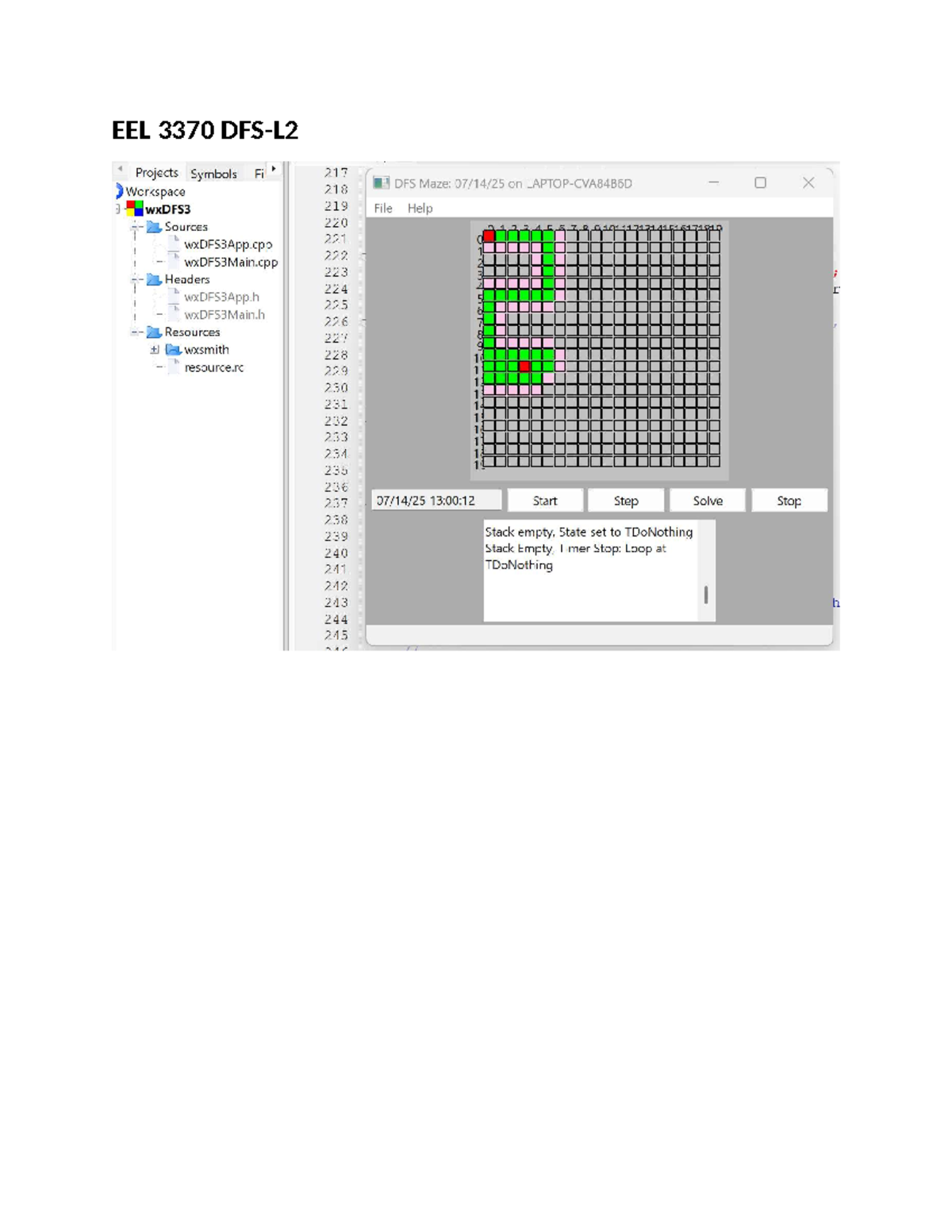This screenshot has height=1232, width=952.
Task: Click the DFS Maze window title bar icon
Action: [381, 182]
